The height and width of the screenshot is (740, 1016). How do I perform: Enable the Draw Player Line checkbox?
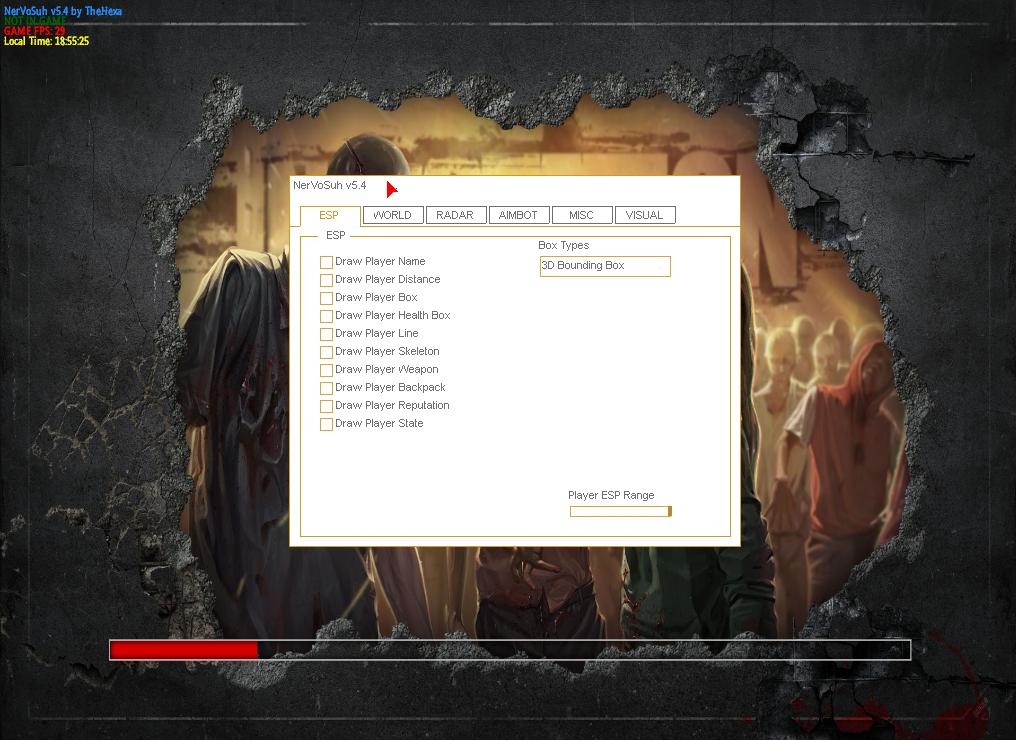[x=327, y=334]
